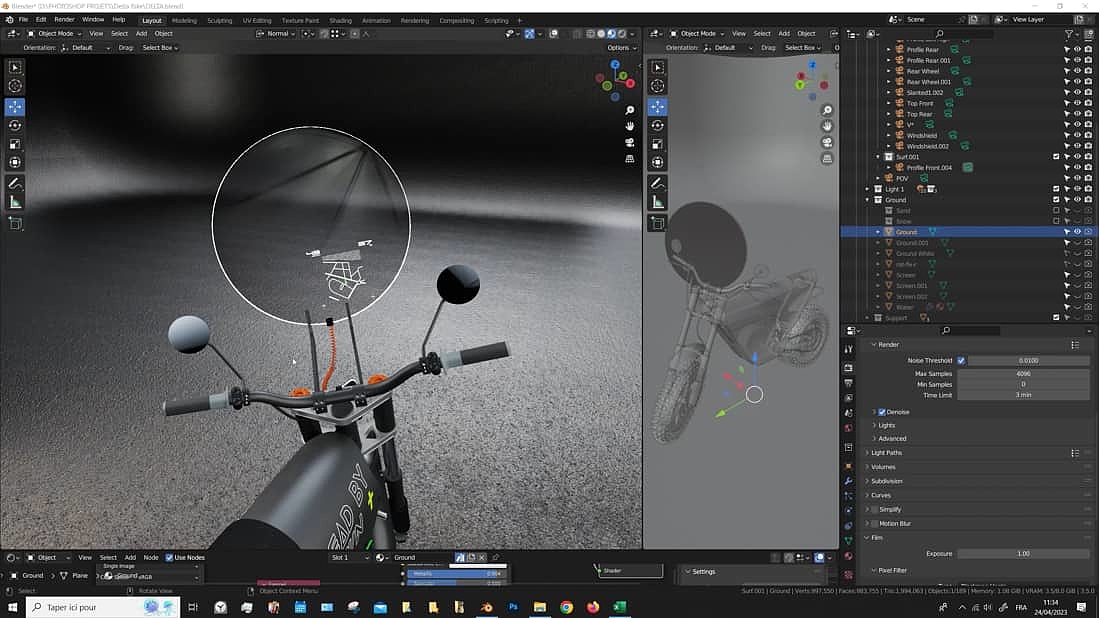The image size is (1099, 618).
Task: Click the Cursor tool in left viewport
Action: click(15, 86)
